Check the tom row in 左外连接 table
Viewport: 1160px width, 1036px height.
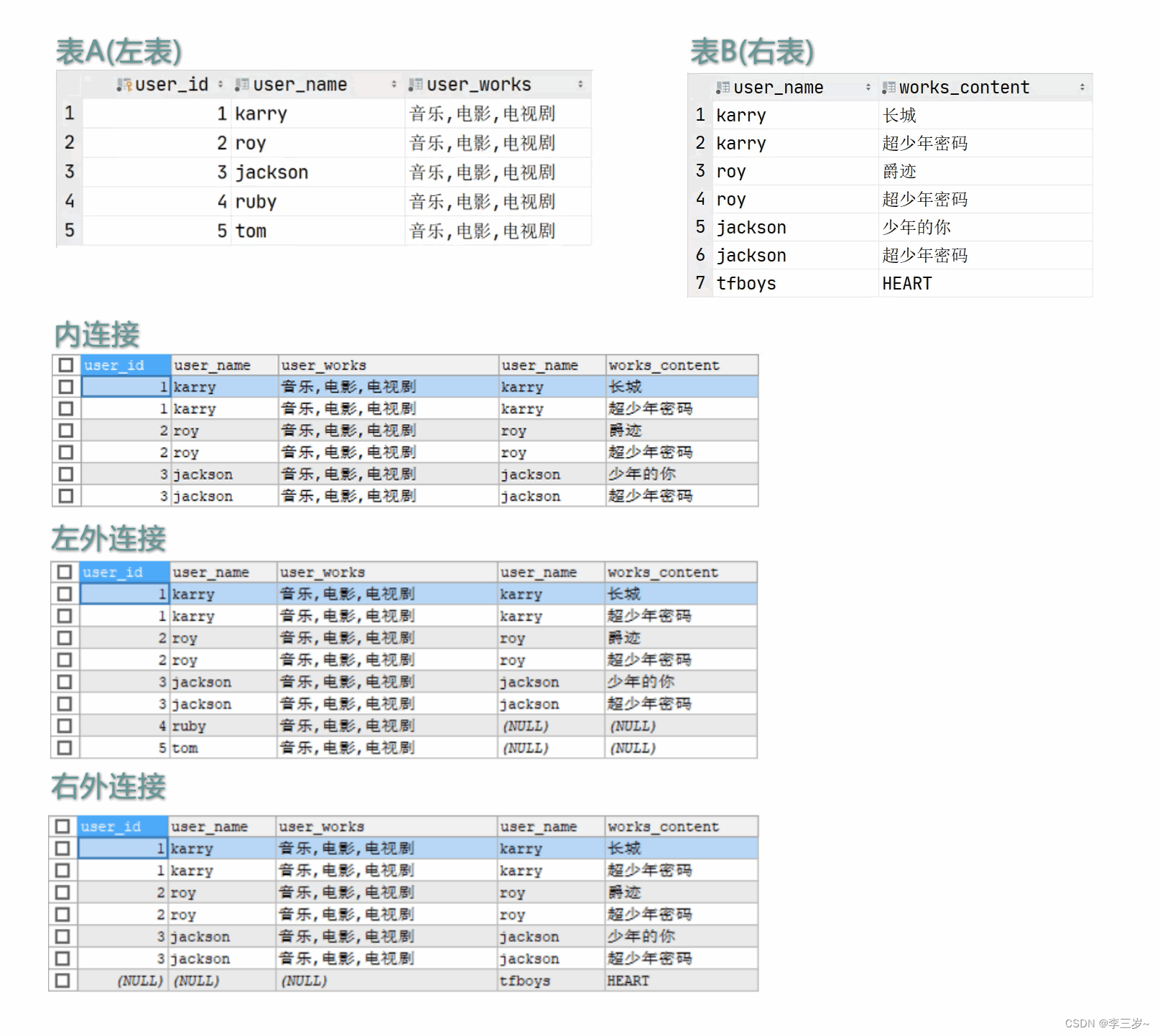[65, 748]
